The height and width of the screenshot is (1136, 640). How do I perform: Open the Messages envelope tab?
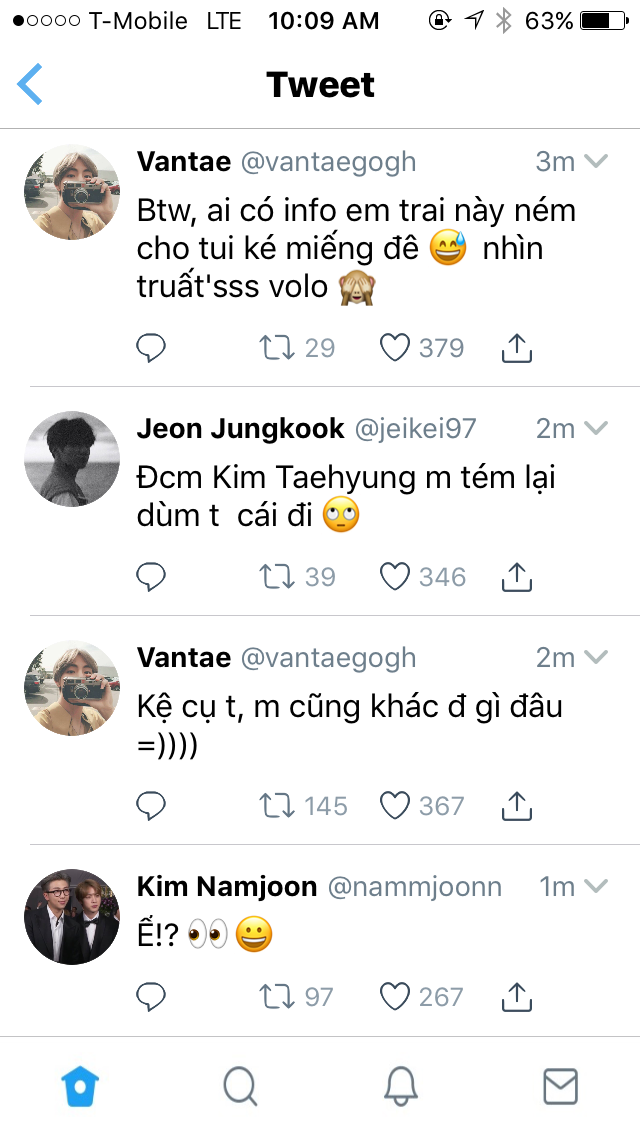[x=560, y=1085]
